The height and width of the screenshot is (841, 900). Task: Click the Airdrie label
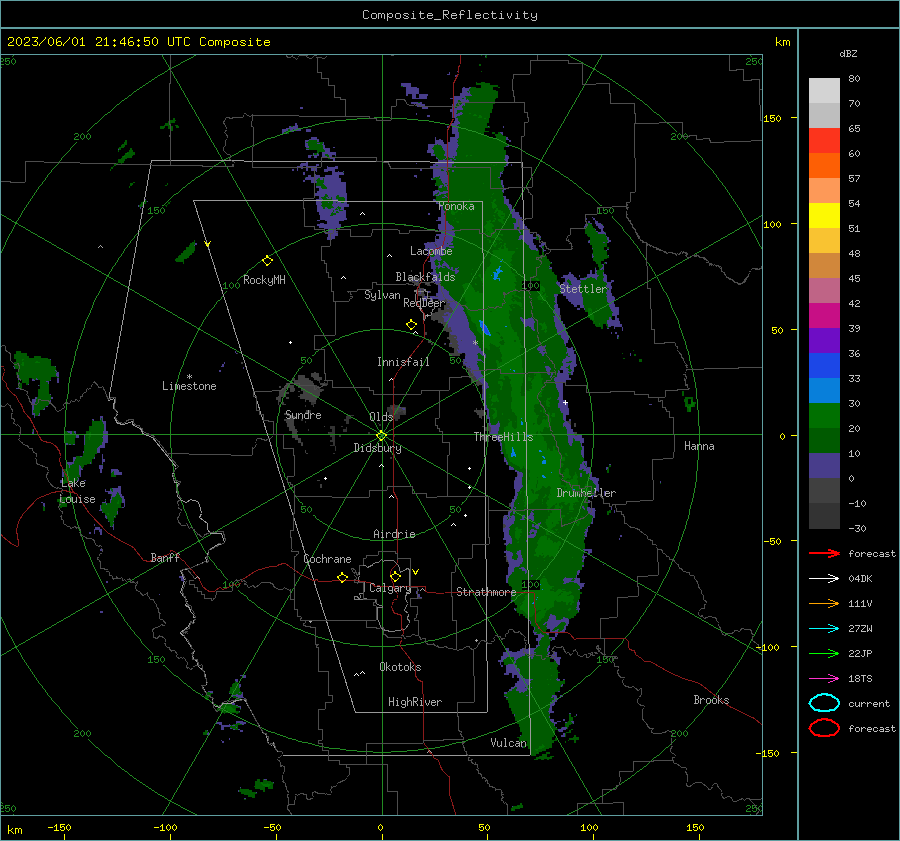(394, 534)
